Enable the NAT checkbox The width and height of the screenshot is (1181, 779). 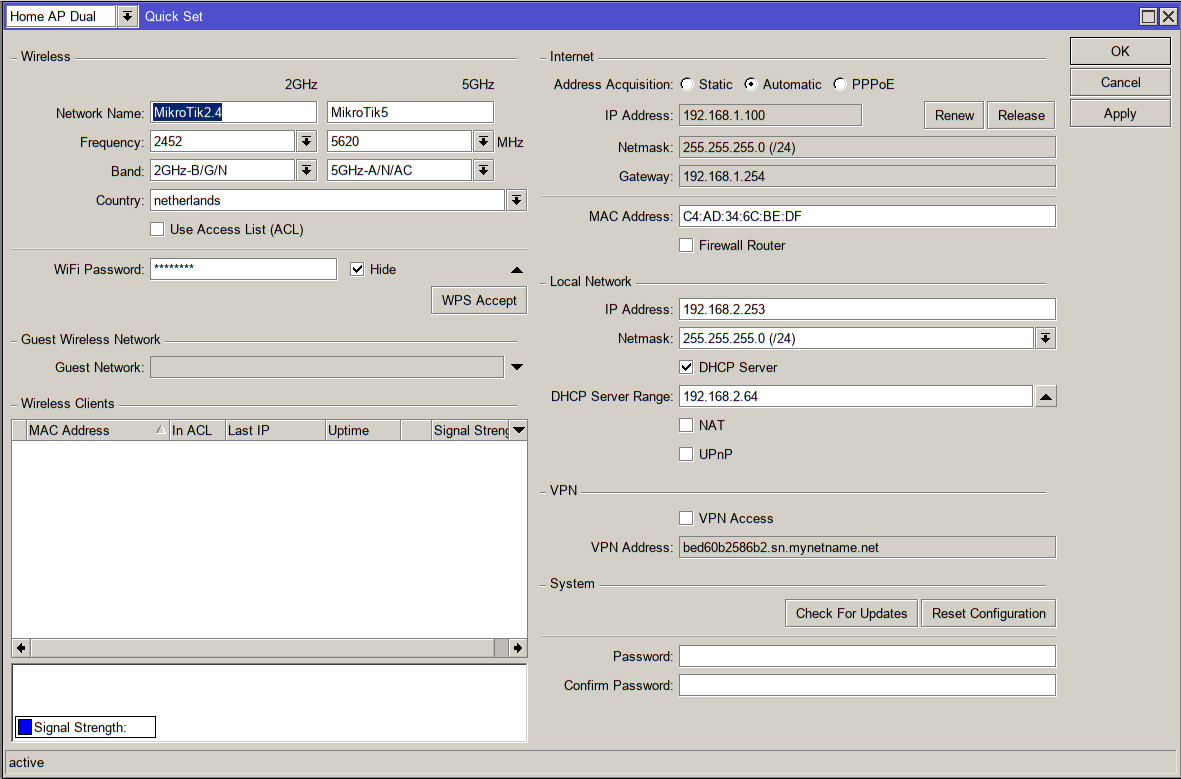(x=686, y=426)
